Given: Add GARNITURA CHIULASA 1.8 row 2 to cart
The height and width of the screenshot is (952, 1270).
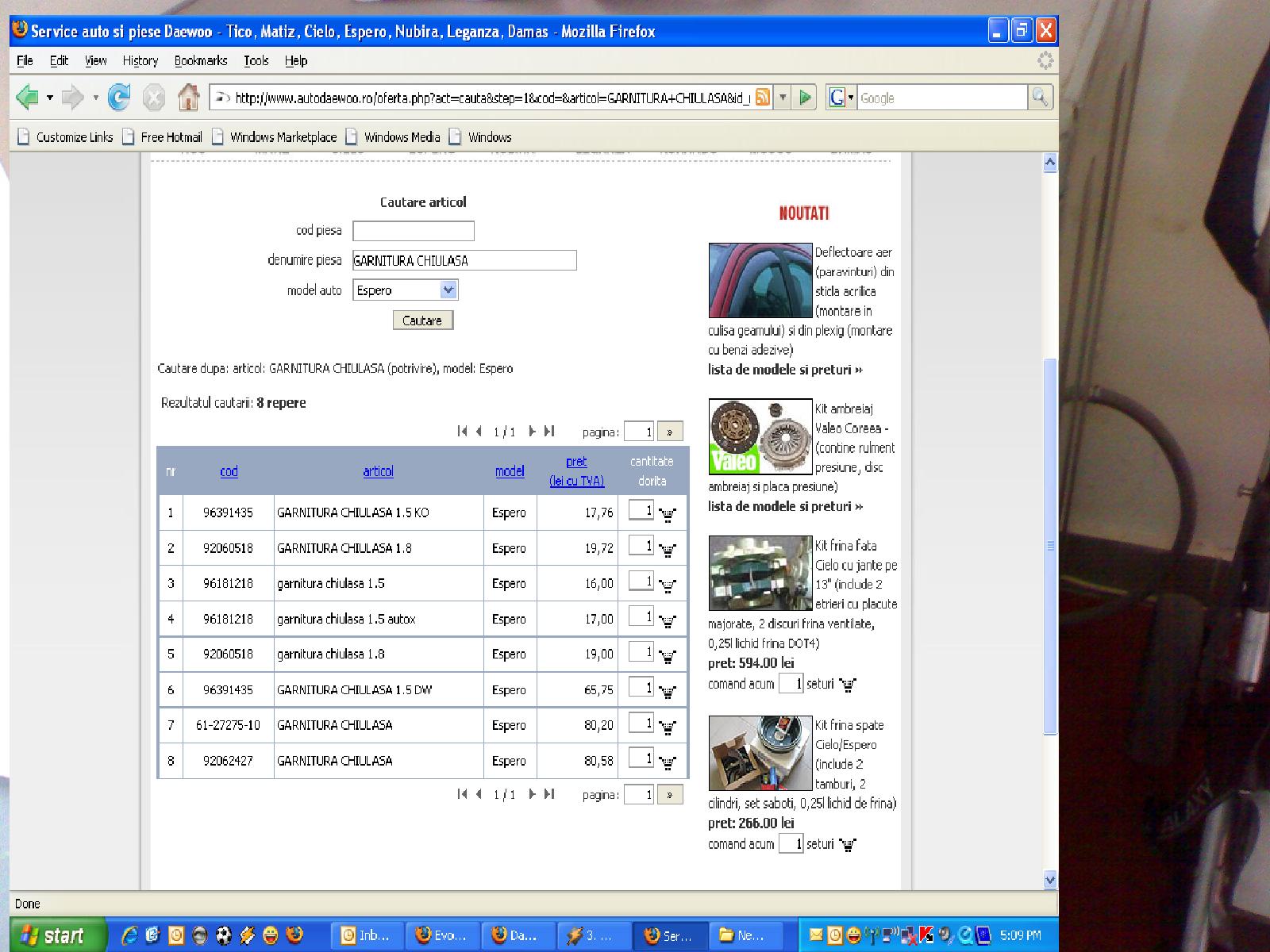Looking at the screenshot, I should [x=668, y=549].
